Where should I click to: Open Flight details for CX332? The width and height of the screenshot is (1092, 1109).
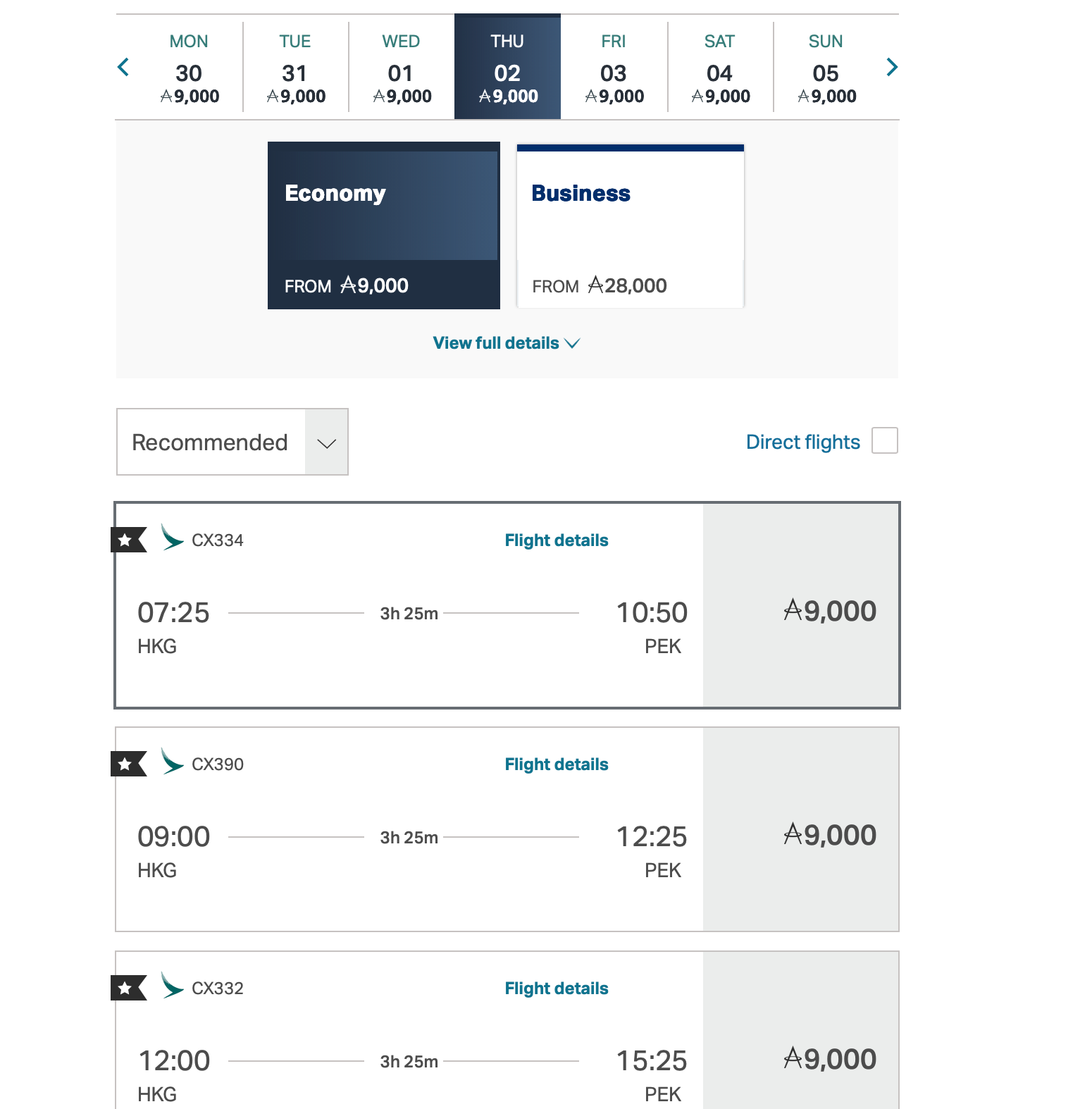tap(556, 988)
